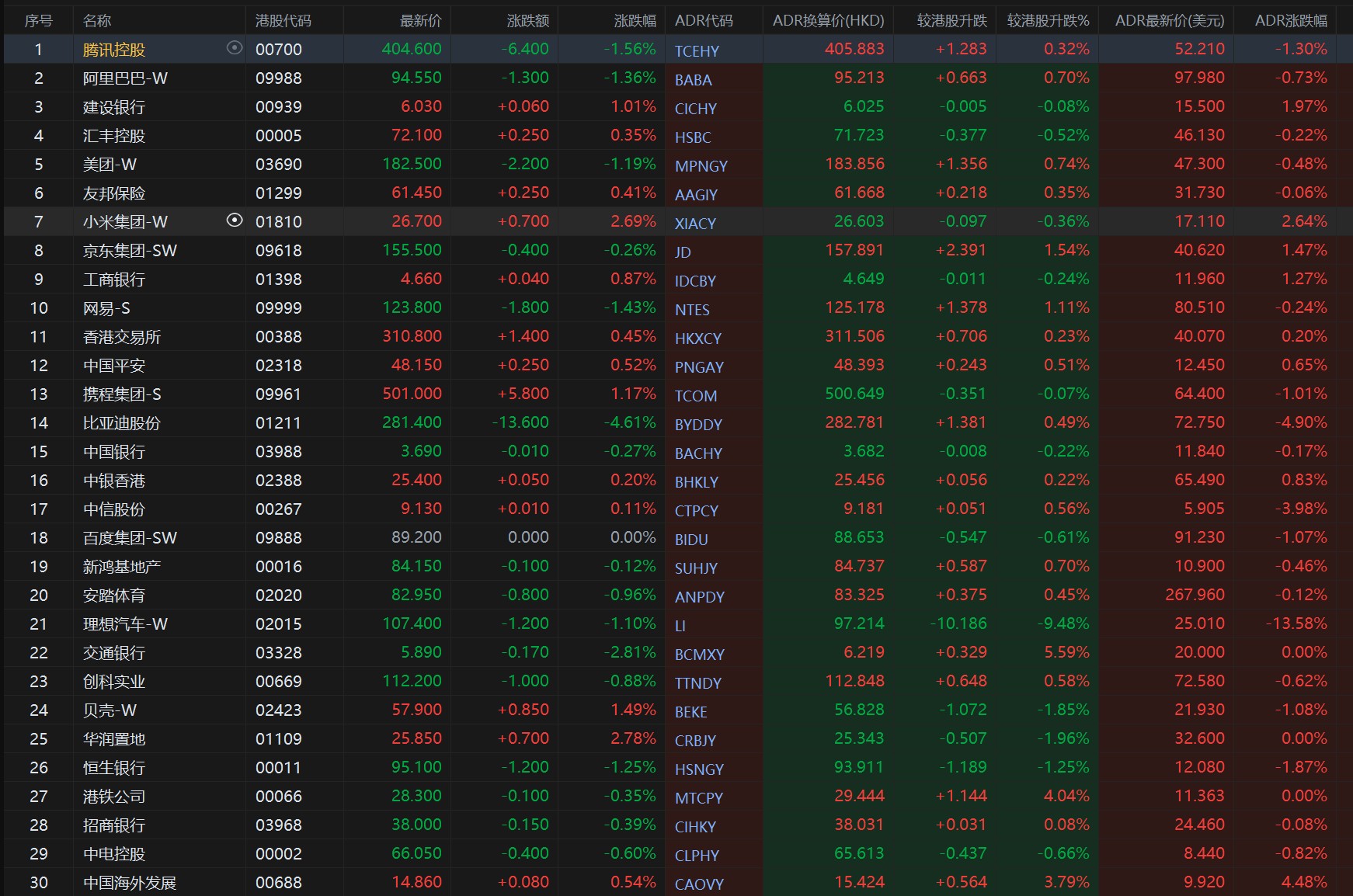Click HK stock code 09988

(279, 78)
